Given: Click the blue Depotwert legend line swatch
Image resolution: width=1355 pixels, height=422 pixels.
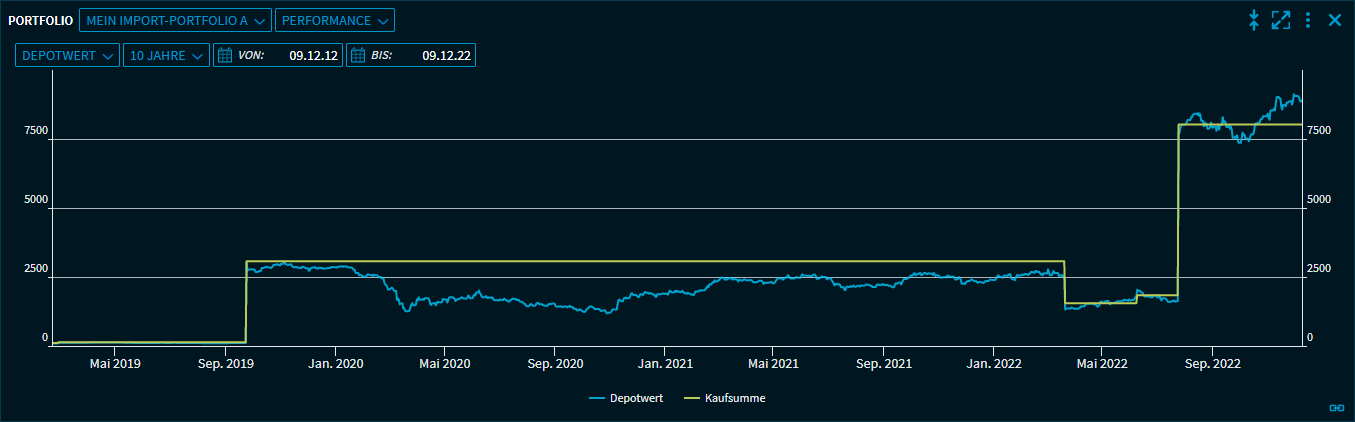Looking at the screenshot, I should click(x=598, y=398).
